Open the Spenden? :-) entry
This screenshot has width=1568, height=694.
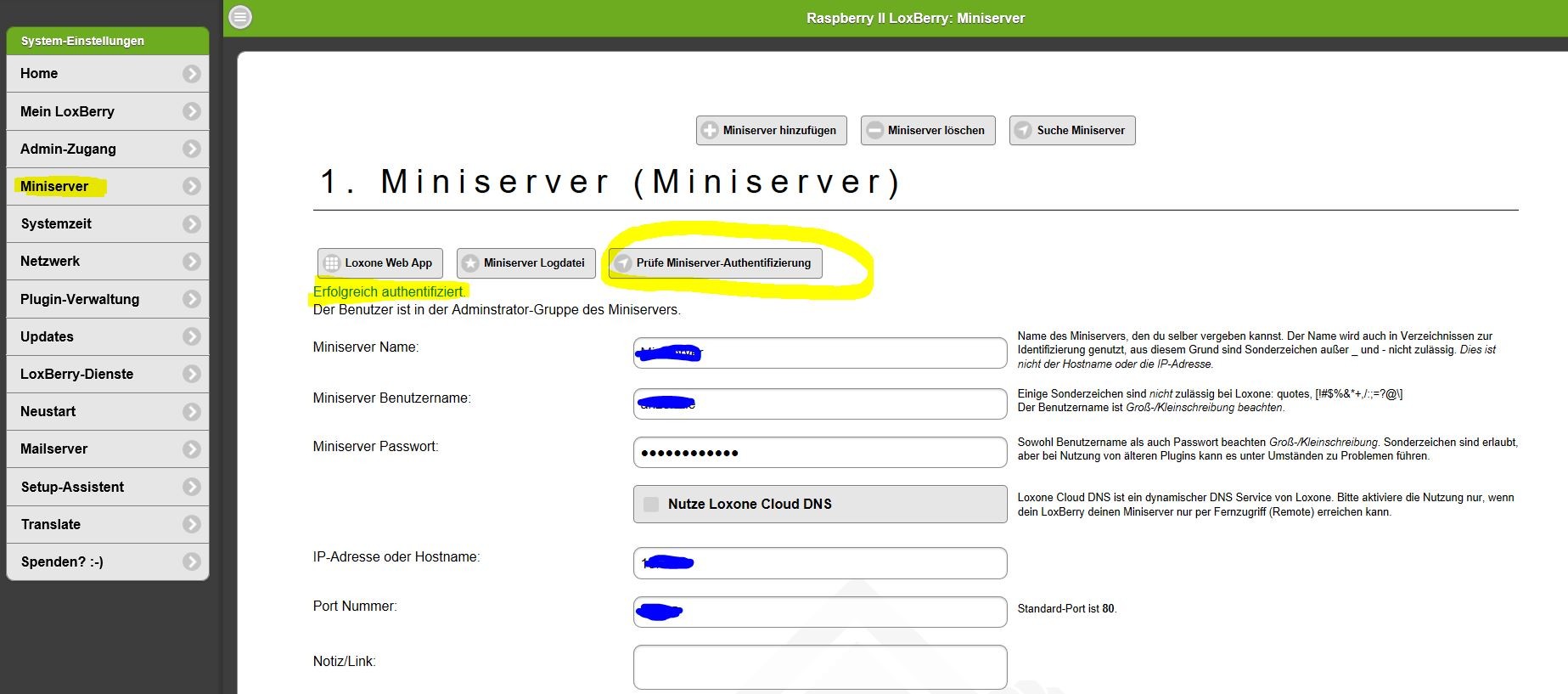point(108,561)
